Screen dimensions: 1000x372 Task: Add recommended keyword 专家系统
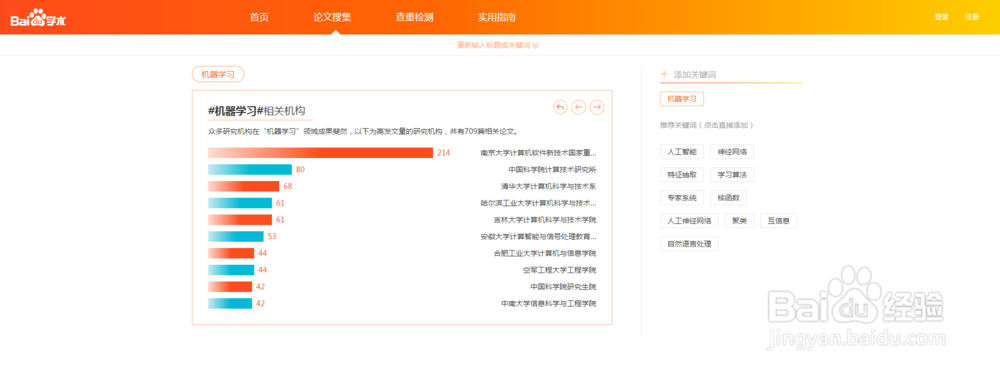pos(682,198)
